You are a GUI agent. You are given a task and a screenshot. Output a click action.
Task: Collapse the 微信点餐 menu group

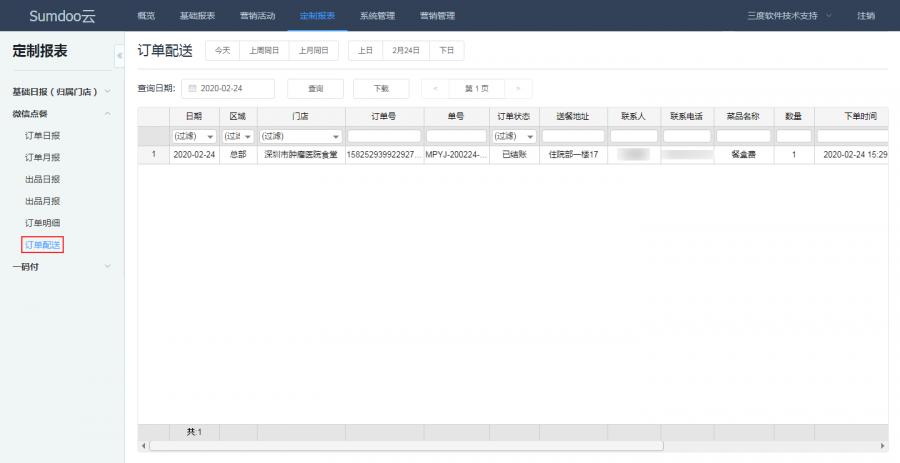point(107,114)
